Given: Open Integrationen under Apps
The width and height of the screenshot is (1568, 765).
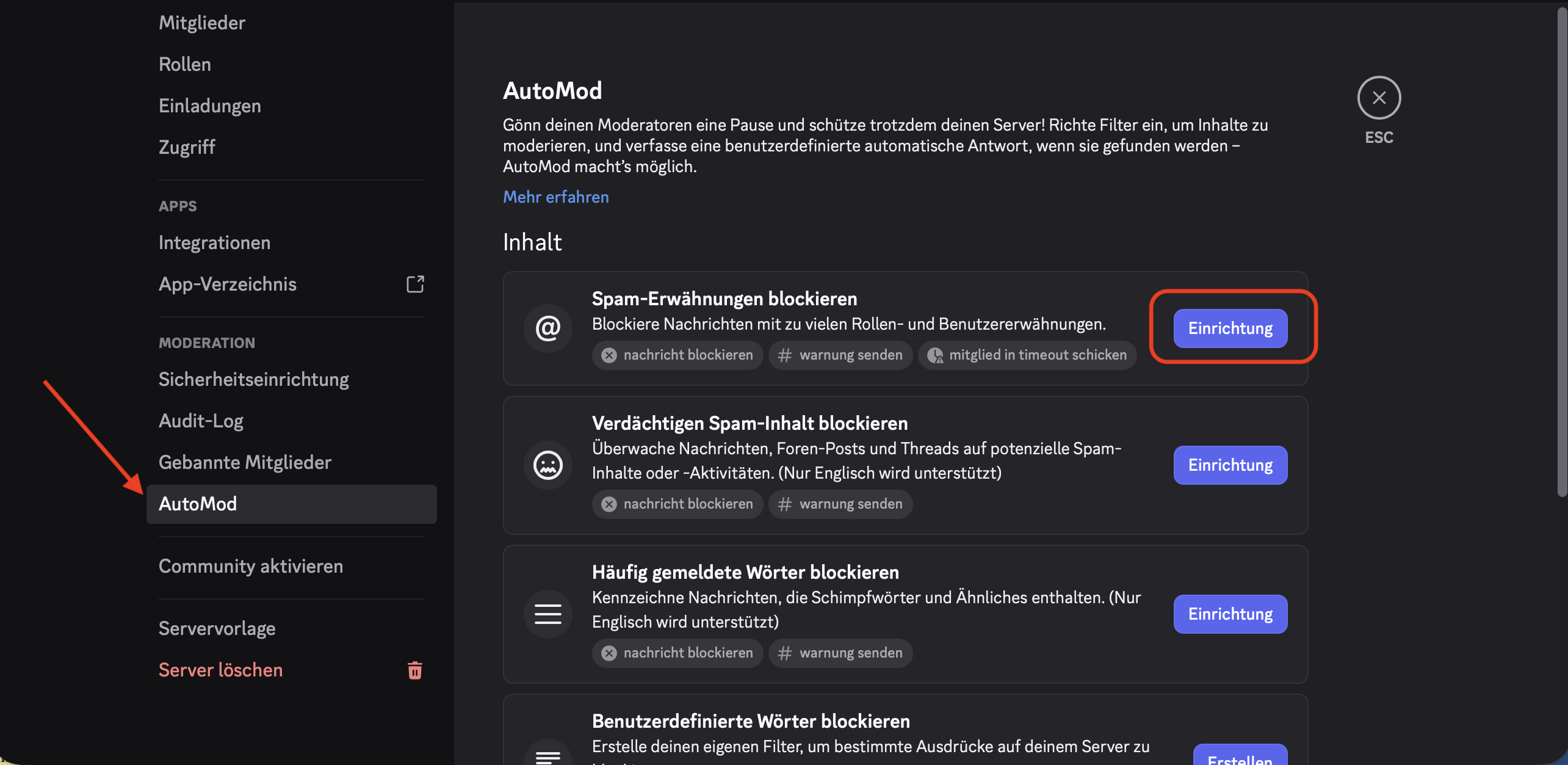Looking at the screenshot, I should 214,243.
